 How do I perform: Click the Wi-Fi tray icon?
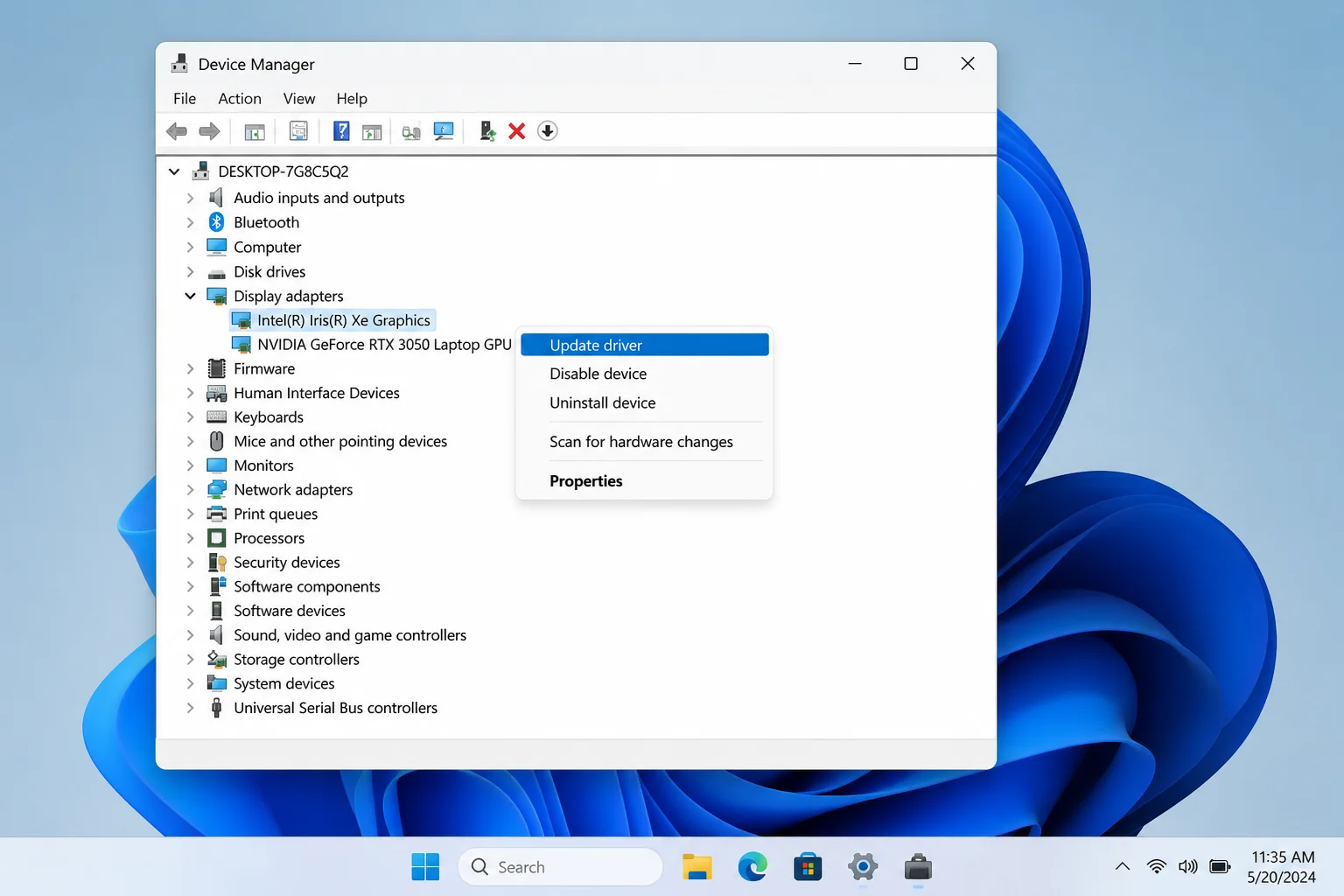click(x=1156, y=867)
